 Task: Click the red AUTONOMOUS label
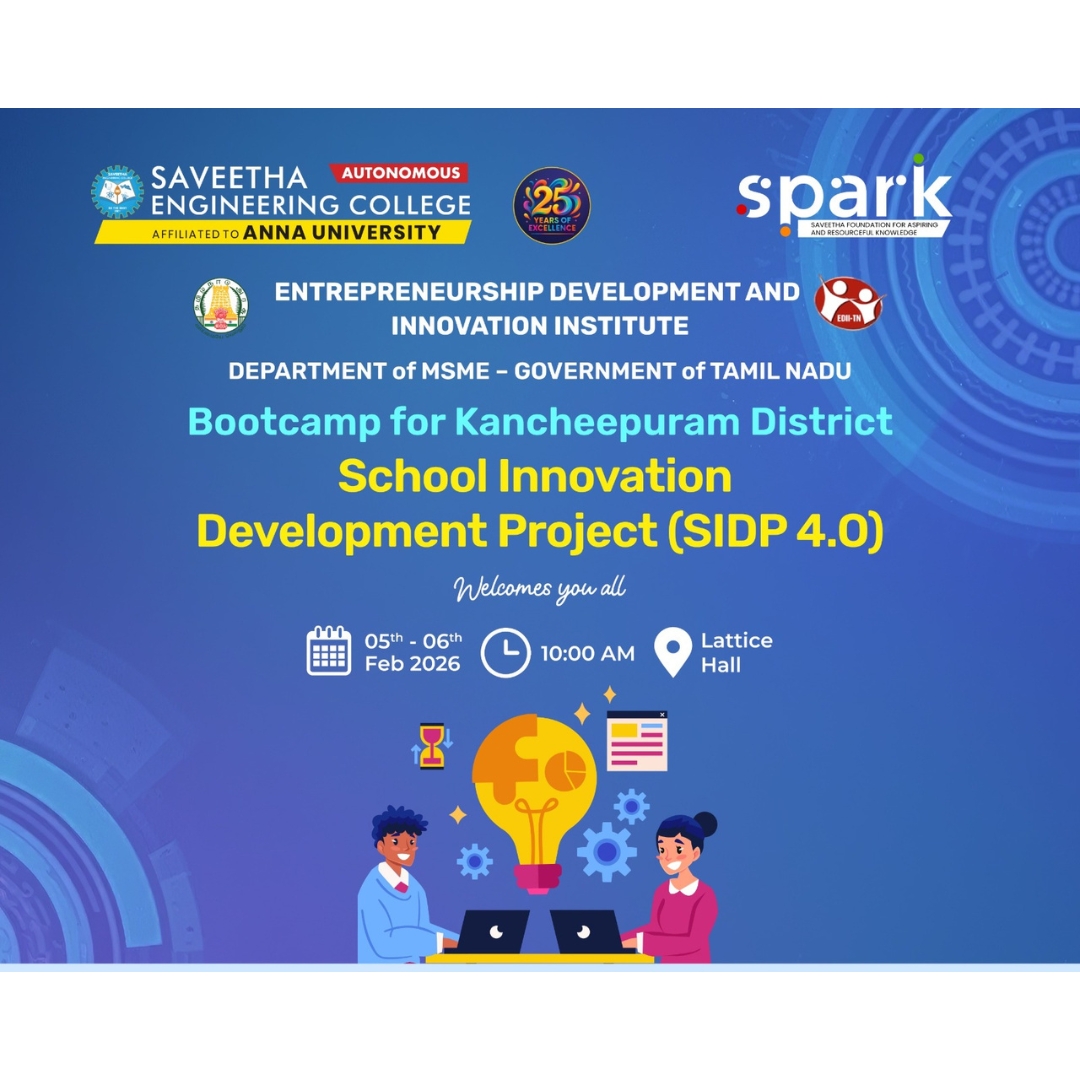pyautogui.click(x=399, y=173)
